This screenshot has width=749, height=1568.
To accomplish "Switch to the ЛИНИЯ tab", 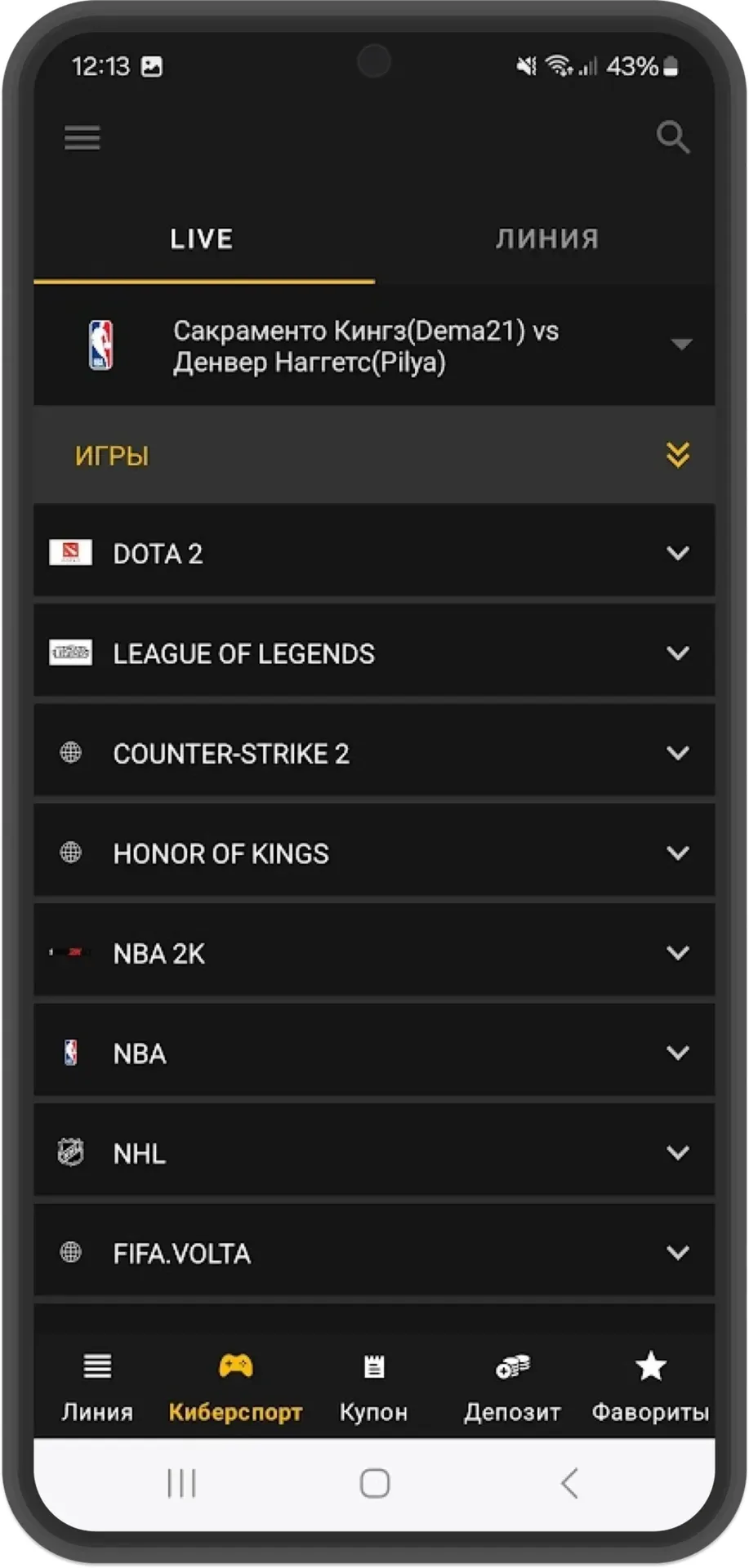I will point(546,238).
